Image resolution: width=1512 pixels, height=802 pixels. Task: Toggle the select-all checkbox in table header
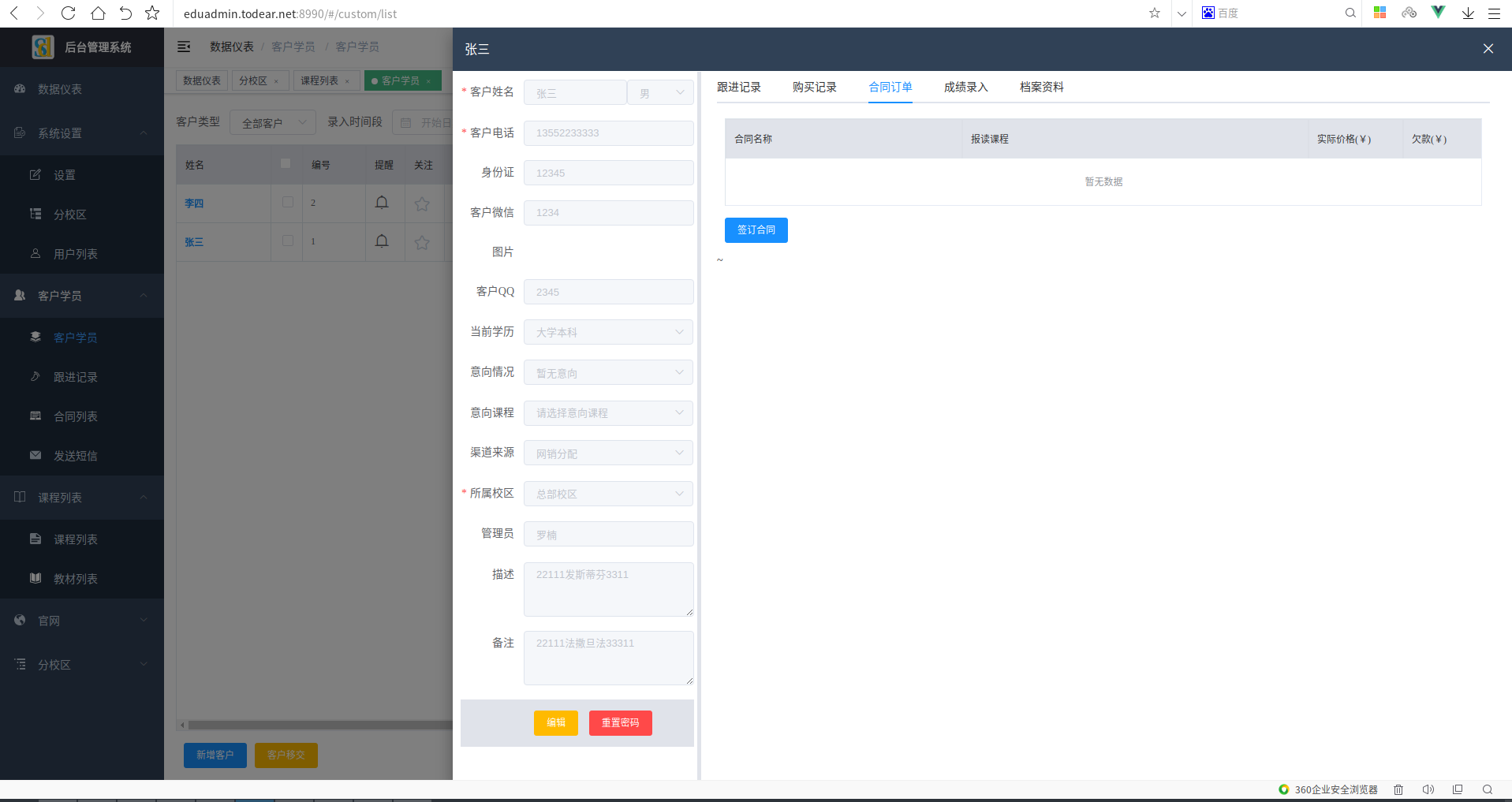[286, 163]
